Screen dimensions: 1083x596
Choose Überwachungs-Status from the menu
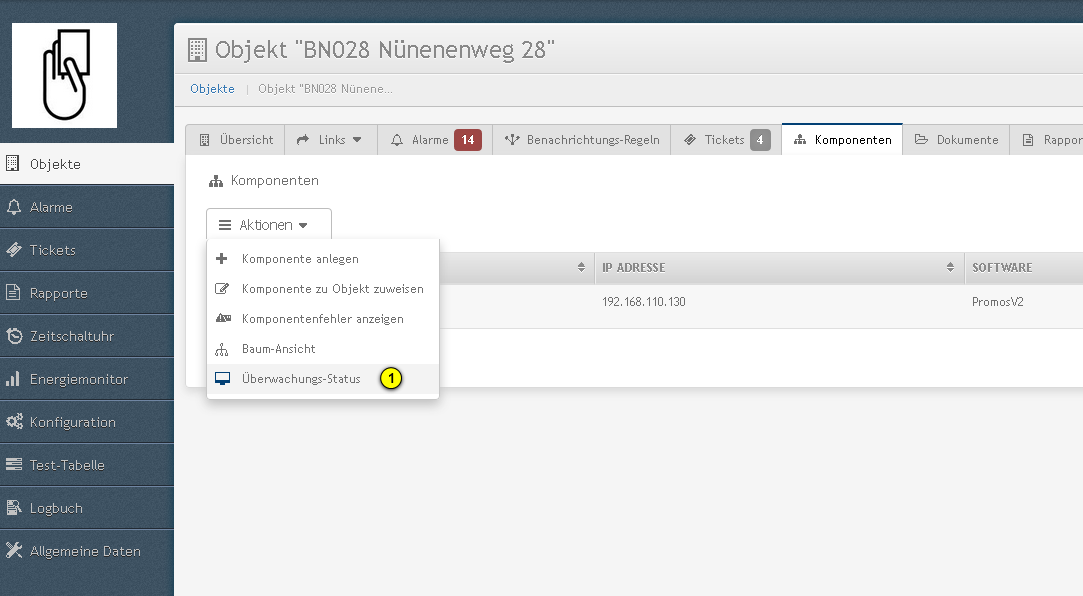[x=323, y=378]
